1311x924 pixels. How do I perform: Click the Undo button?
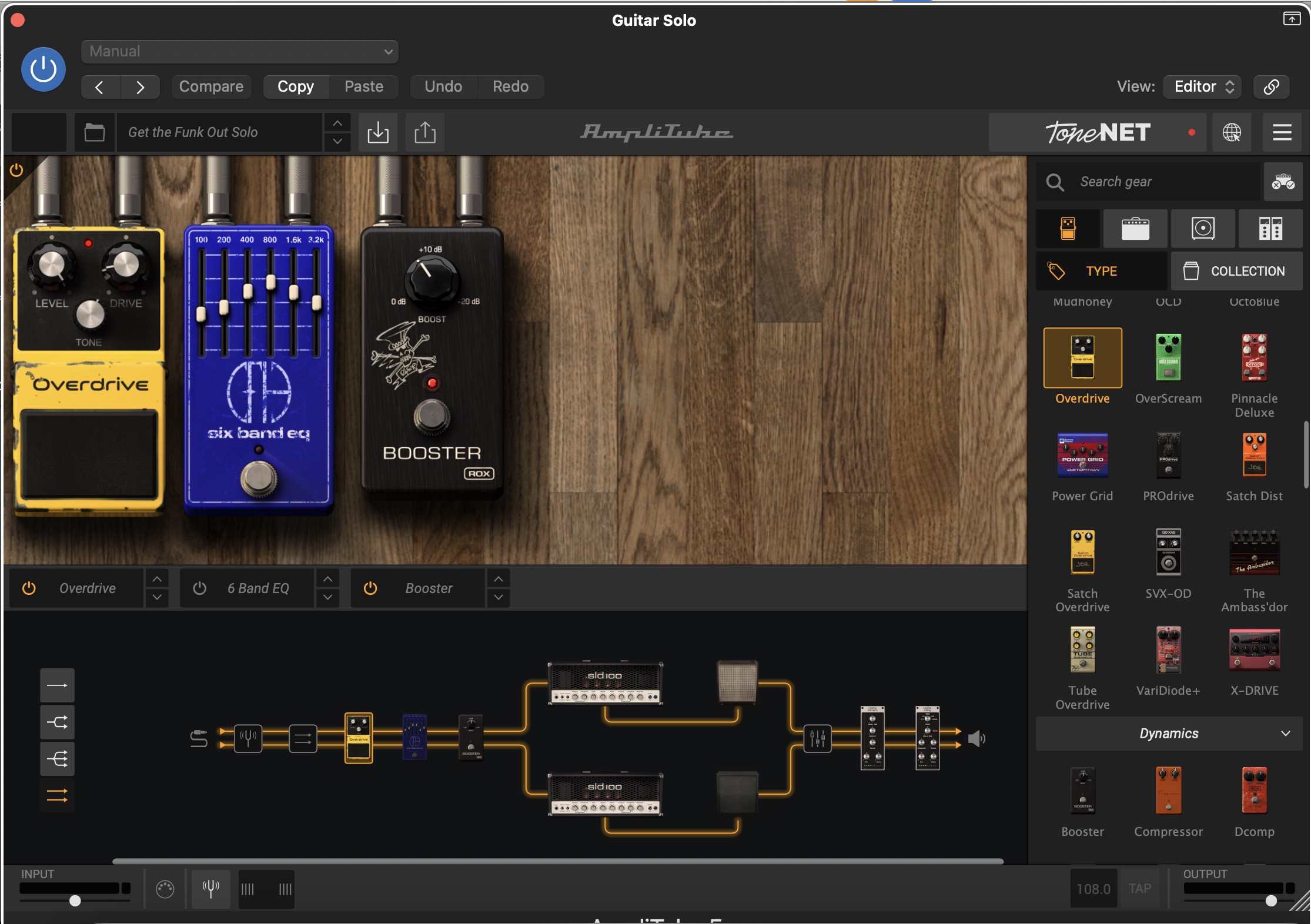(443, 87)
